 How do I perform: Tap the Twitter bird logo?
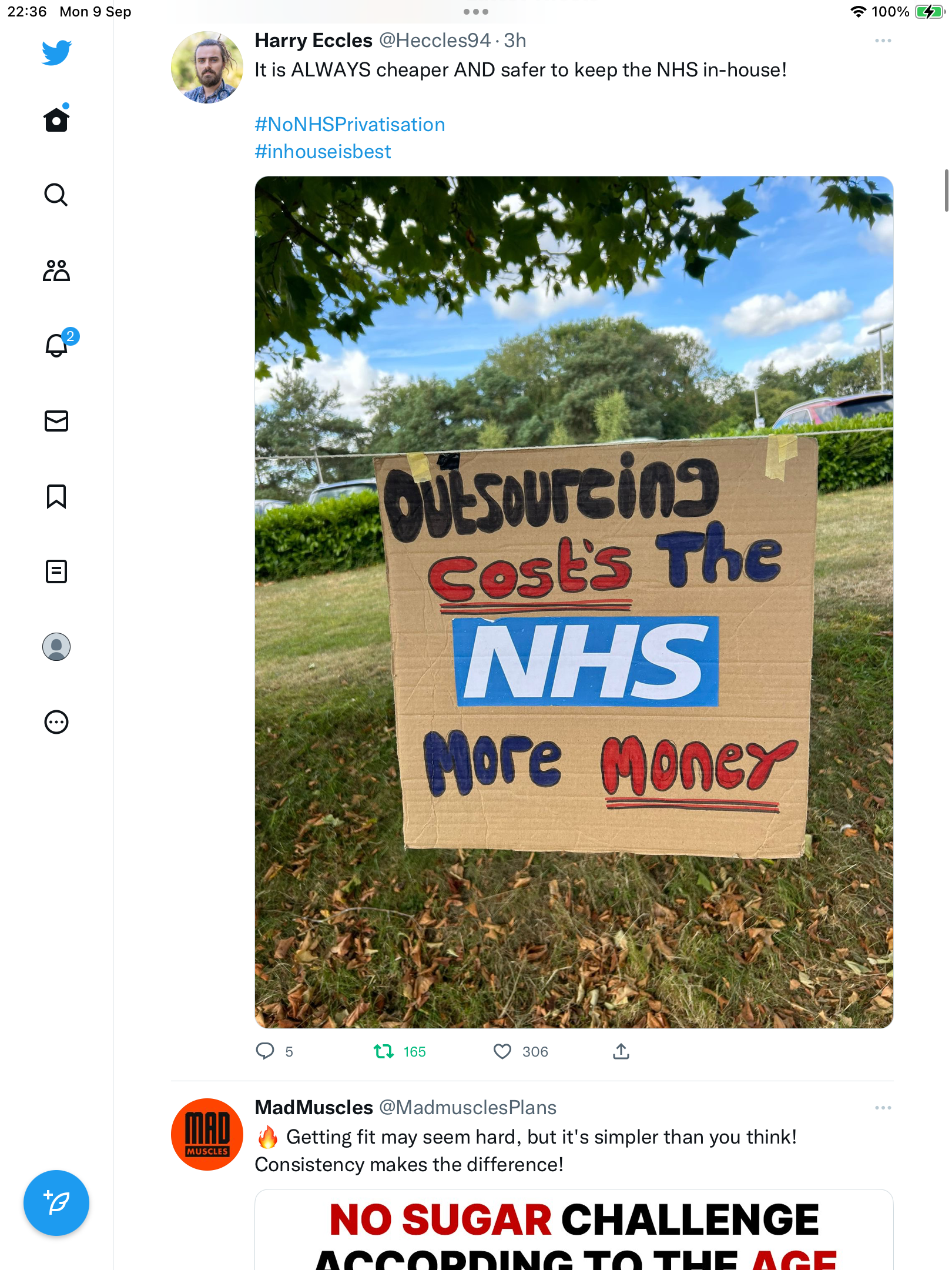tap(56, 52)
